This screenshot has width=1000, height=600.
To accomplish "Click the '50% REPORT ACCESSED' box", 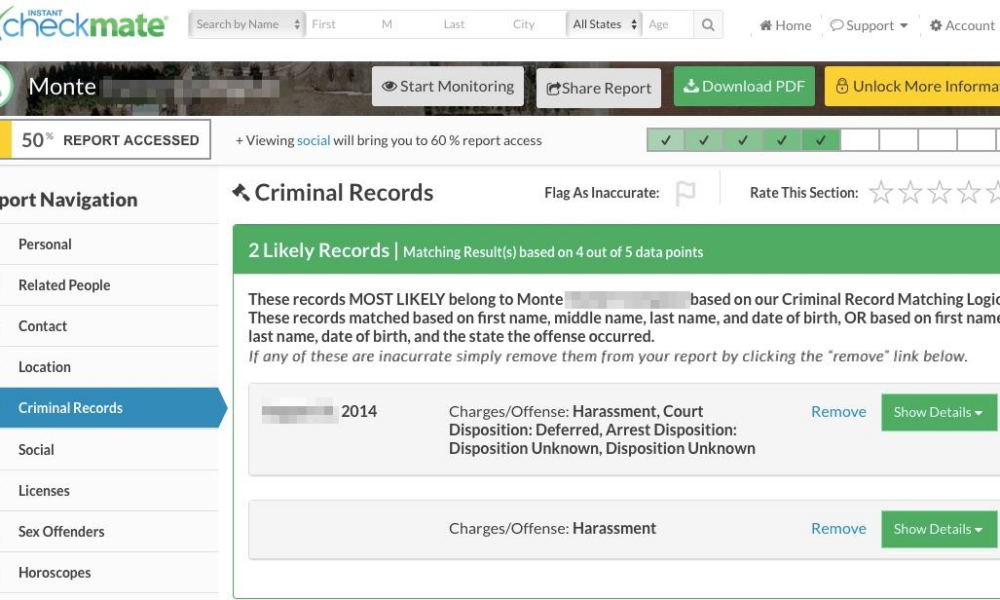I will [105, 140].
